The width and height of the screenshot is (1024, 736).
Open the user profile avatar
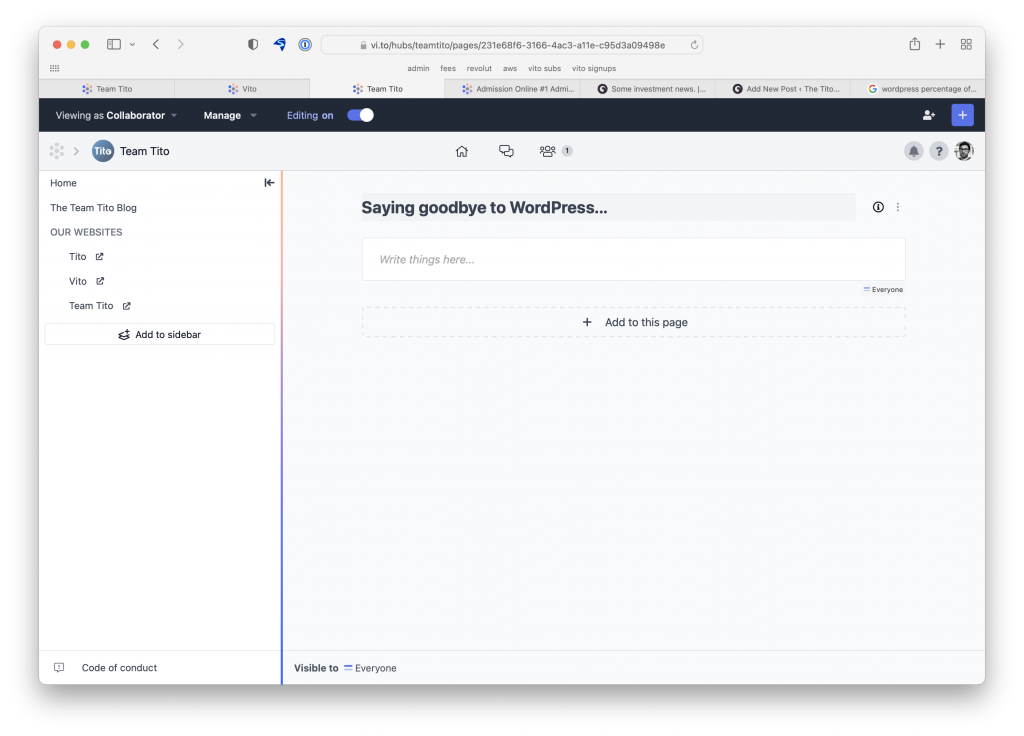click(964, 152)
